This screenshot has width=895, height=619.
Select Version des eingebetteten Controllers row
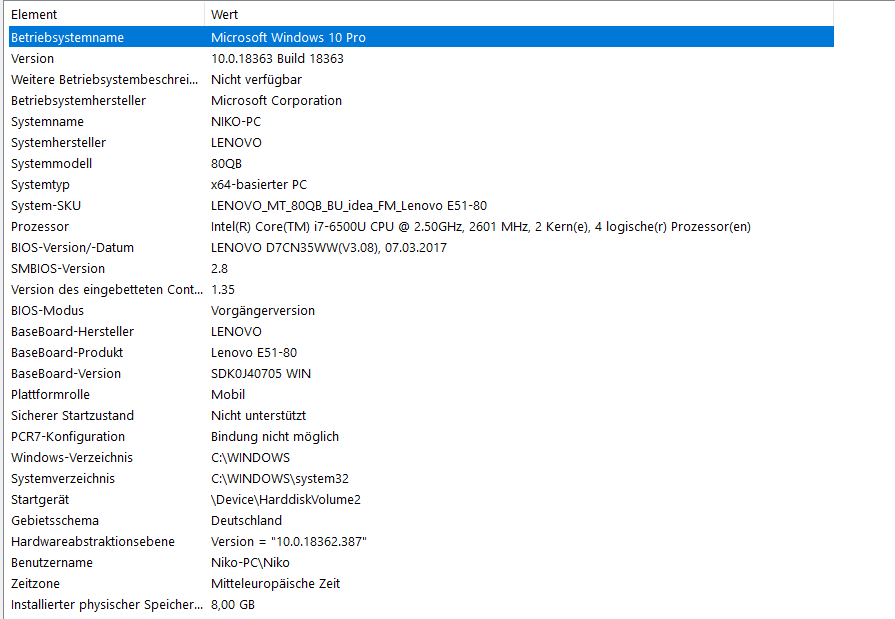(x=421, y=290)
